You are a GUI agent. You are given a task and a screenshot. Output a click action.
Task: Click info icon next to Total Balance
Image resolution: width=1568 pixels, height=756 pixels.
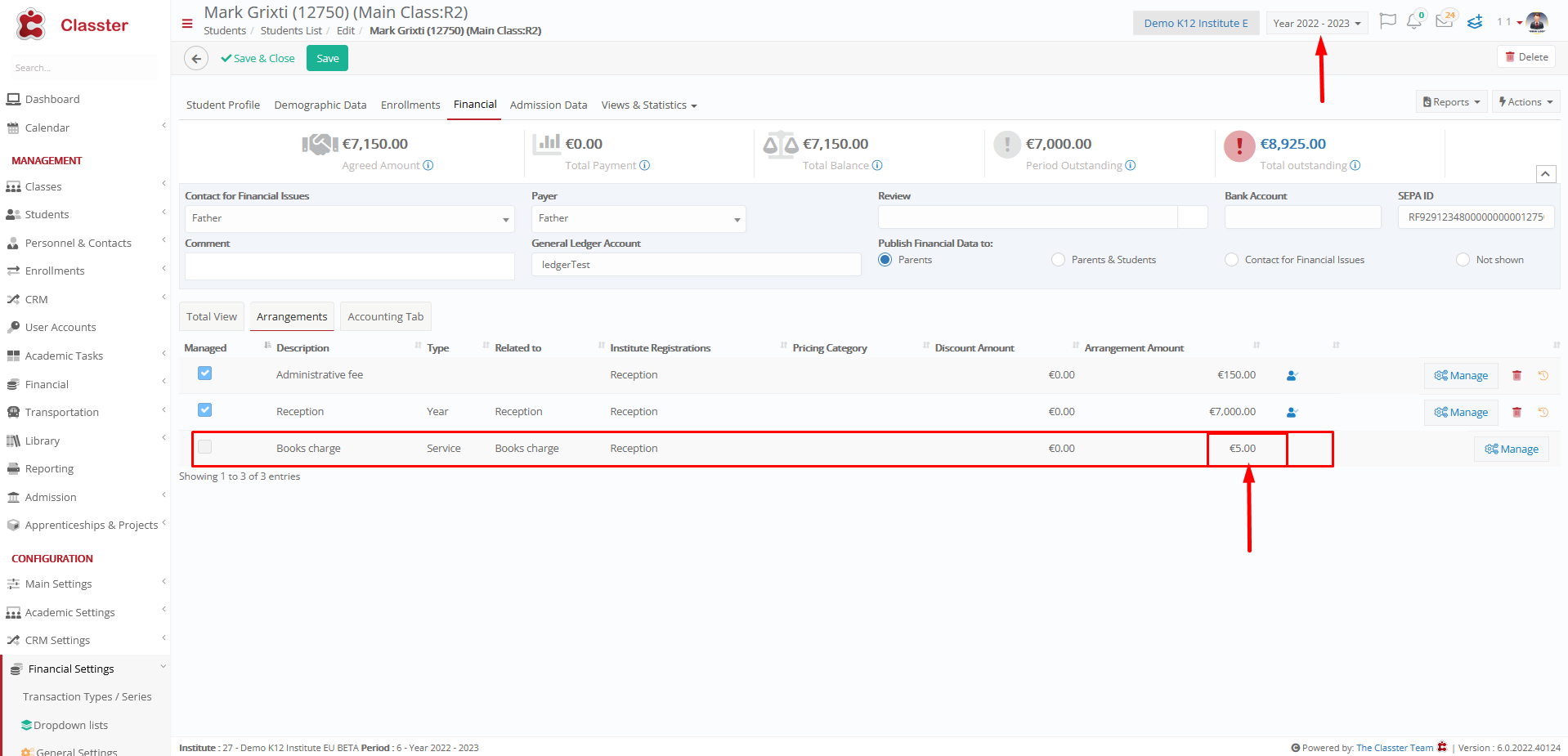click(x=877, y=165)
